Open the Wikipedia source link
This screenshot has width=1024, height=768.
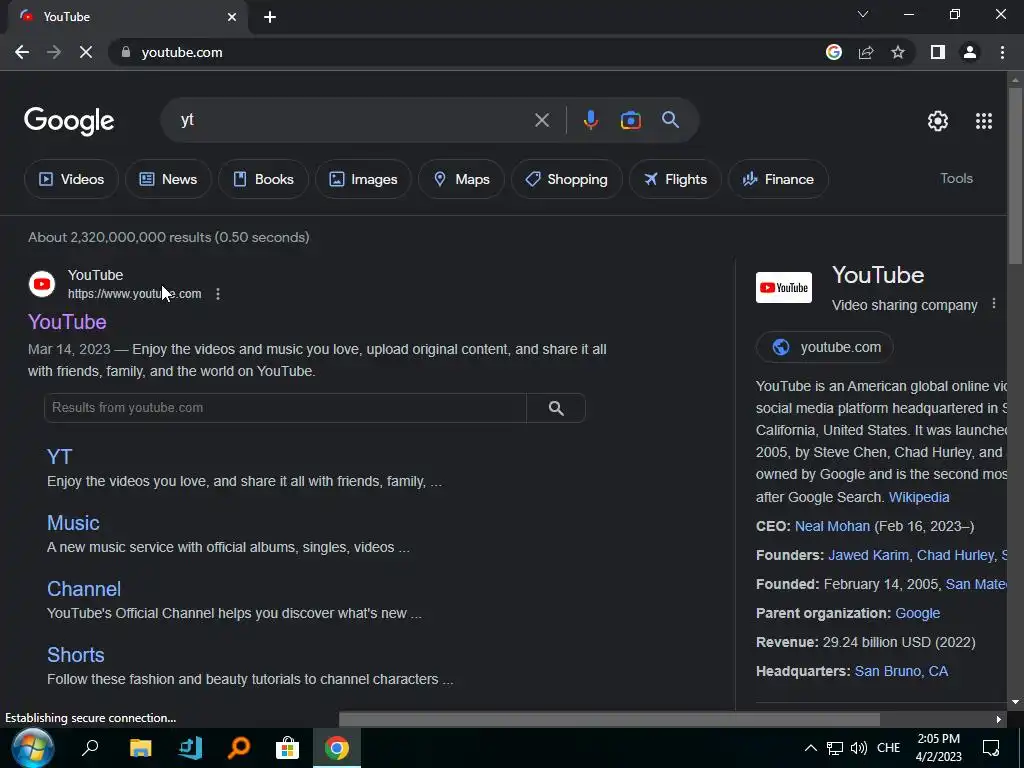pyautogui.click(x=919, y=497)
